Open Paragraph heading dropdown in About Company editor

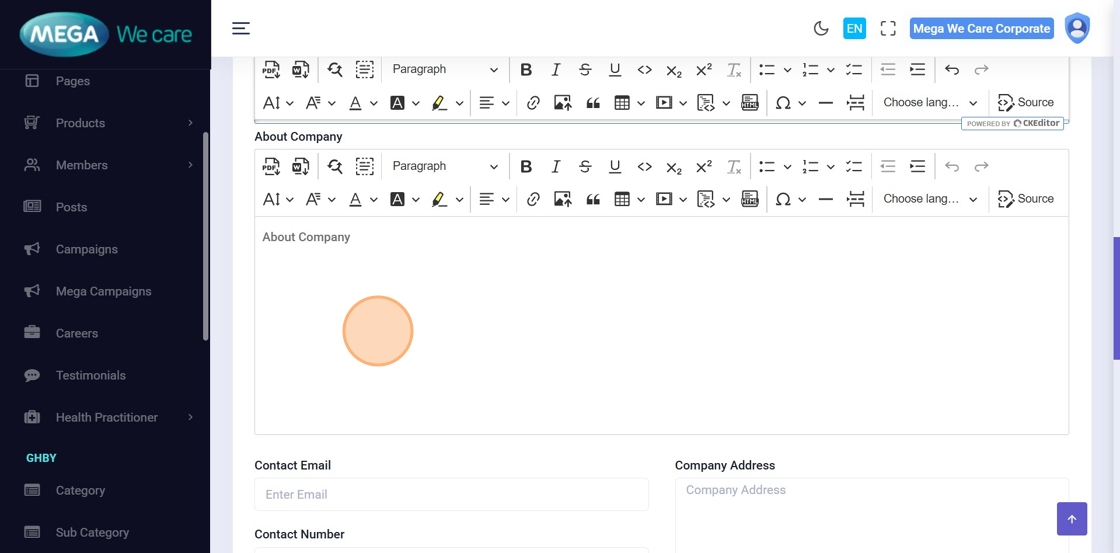(x=444, y=166)
